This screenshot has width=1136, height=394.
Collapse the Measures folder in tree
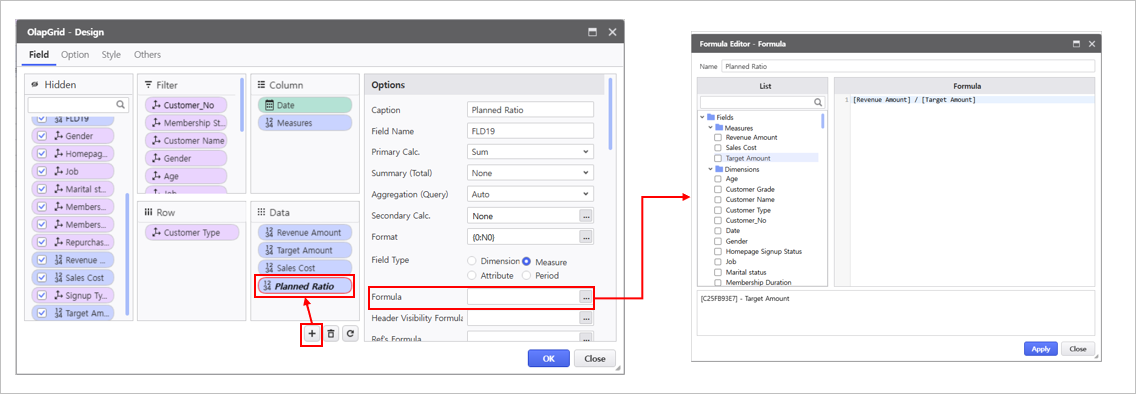711,127
